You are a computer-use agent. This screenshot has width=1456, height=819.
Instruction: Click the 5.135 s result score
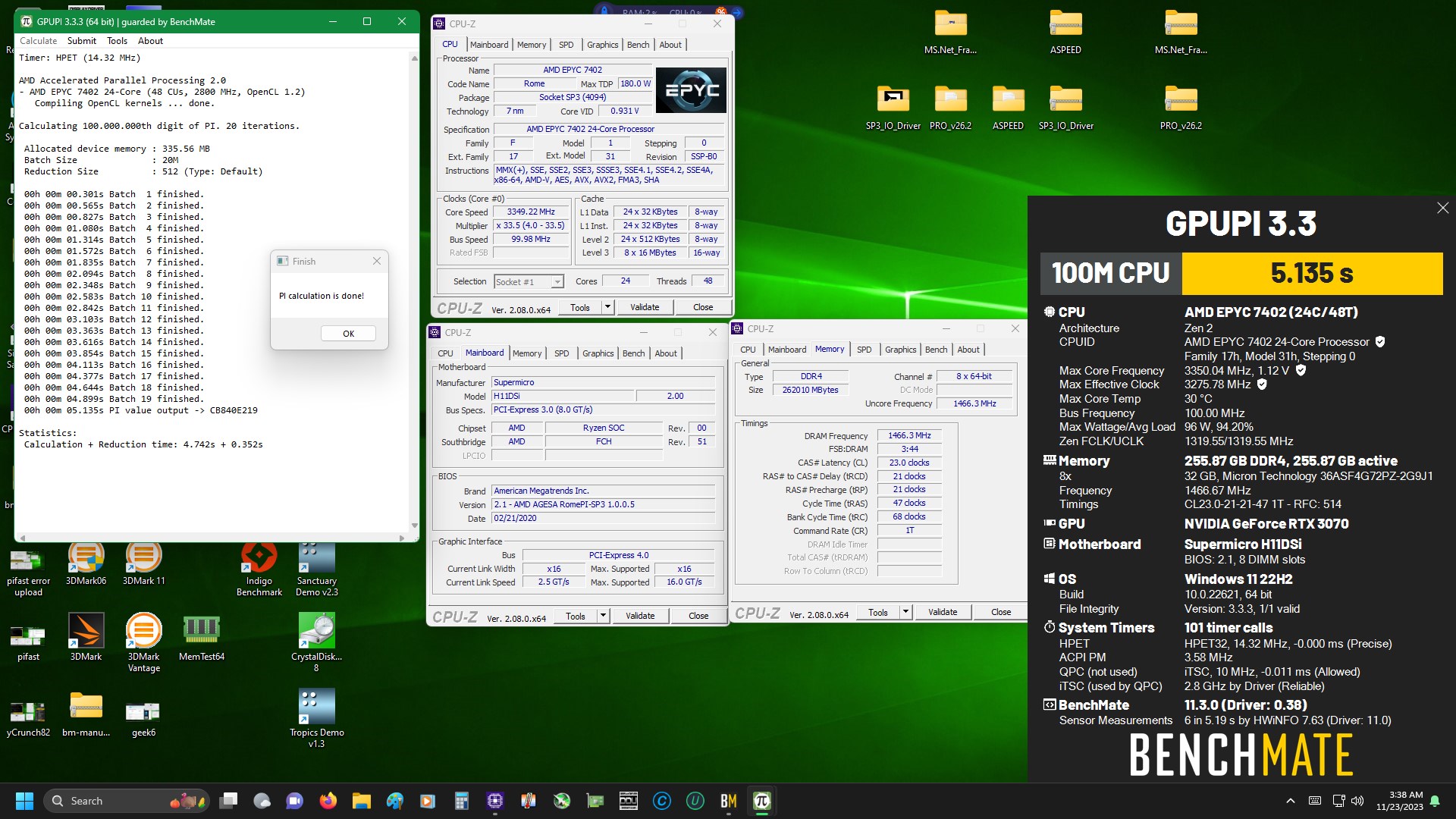point(1312,273)
